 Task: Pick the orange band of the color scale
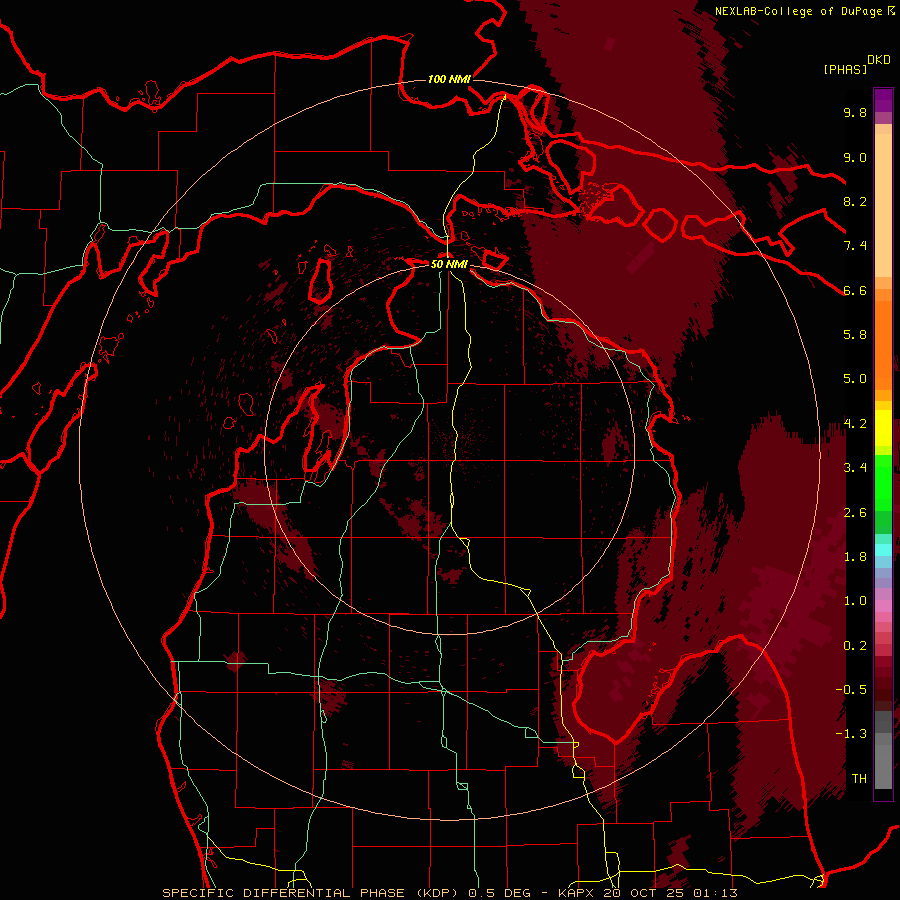click(883, 346)
